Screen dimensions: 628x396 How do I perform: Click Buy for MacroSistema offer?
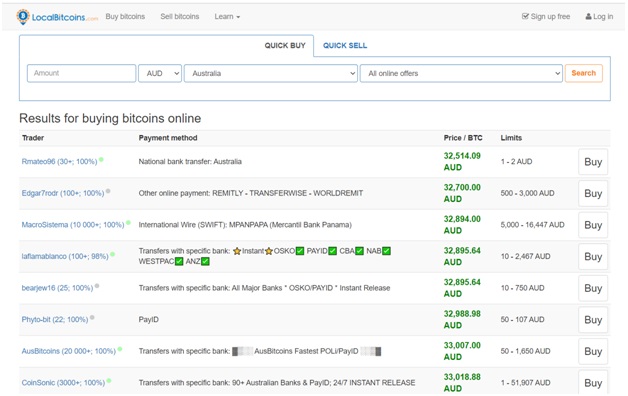[x=593, y=225]
